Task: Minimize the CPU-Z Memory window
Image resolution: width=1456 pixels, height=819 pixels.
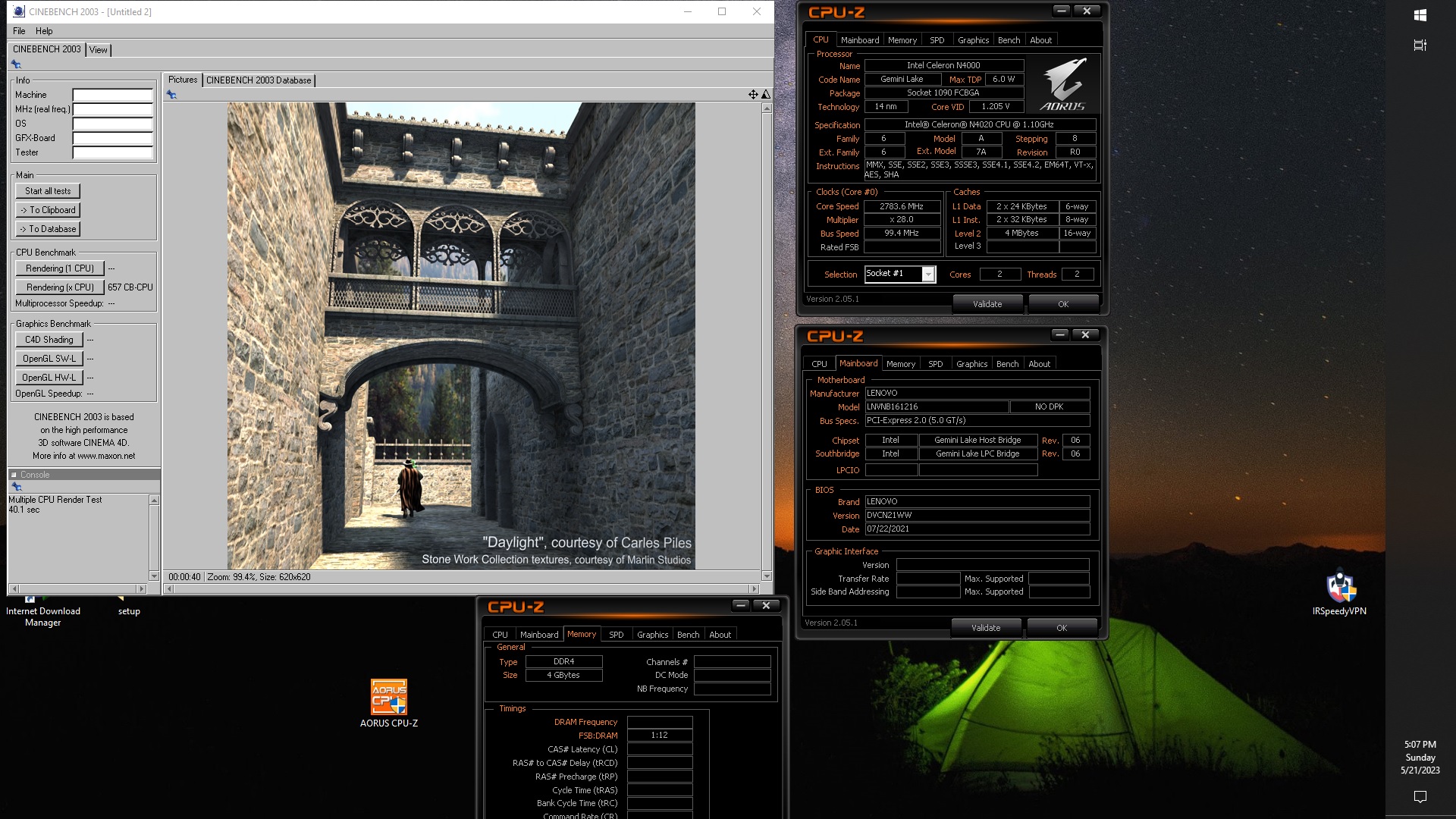Action: [741, 605]
